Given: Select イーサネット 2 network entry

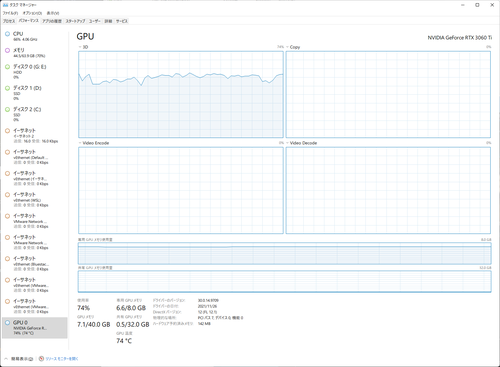Looking at the screenshot, I should tap(34, 136).
